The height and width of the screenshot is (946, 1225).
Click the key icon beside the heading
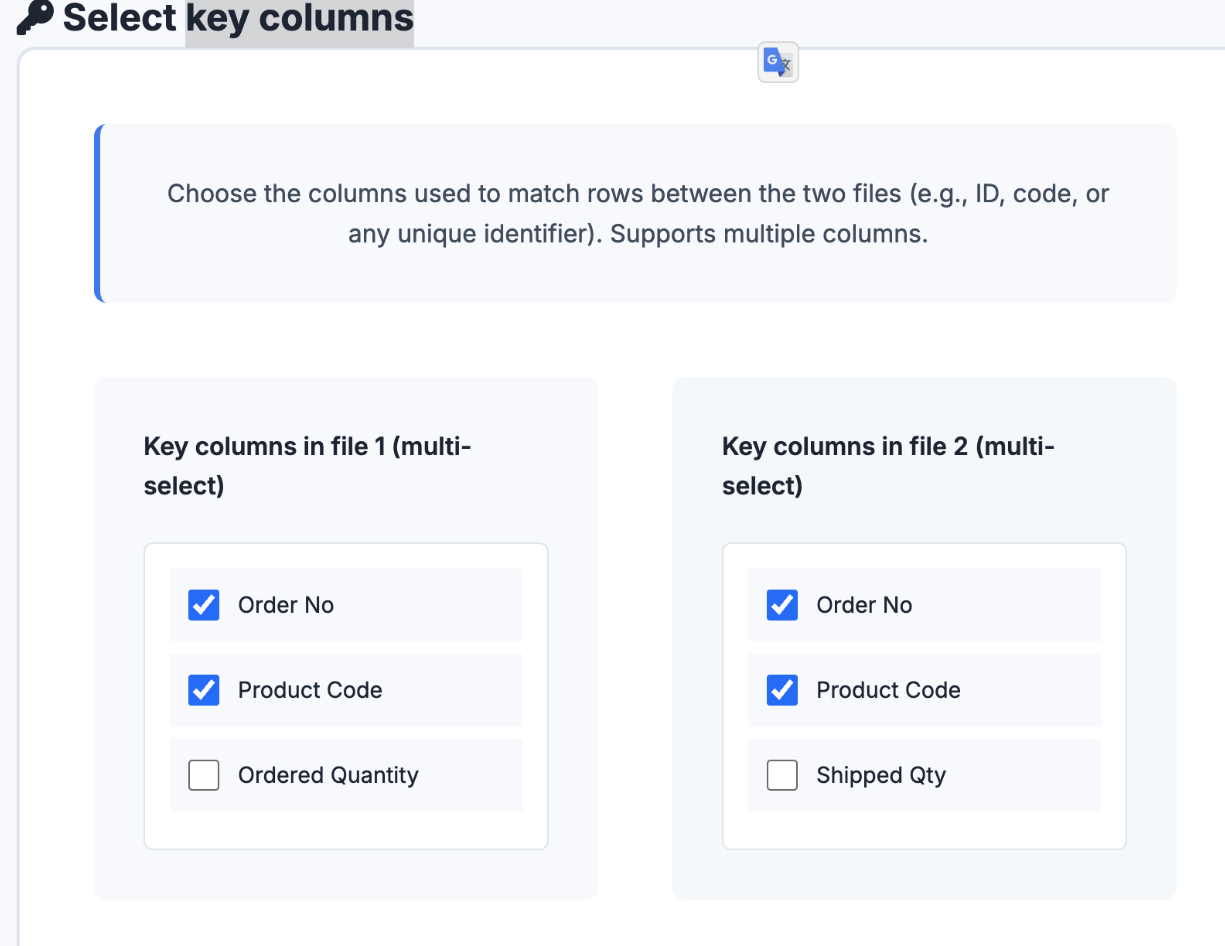click(x=35, y=17)
